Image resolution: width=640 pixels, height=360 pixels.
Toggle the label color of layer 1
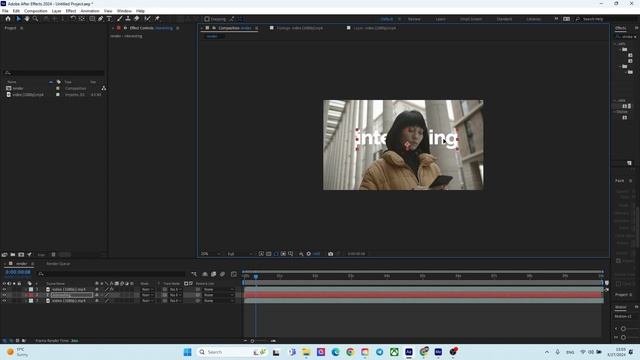[x=31, y=289]
